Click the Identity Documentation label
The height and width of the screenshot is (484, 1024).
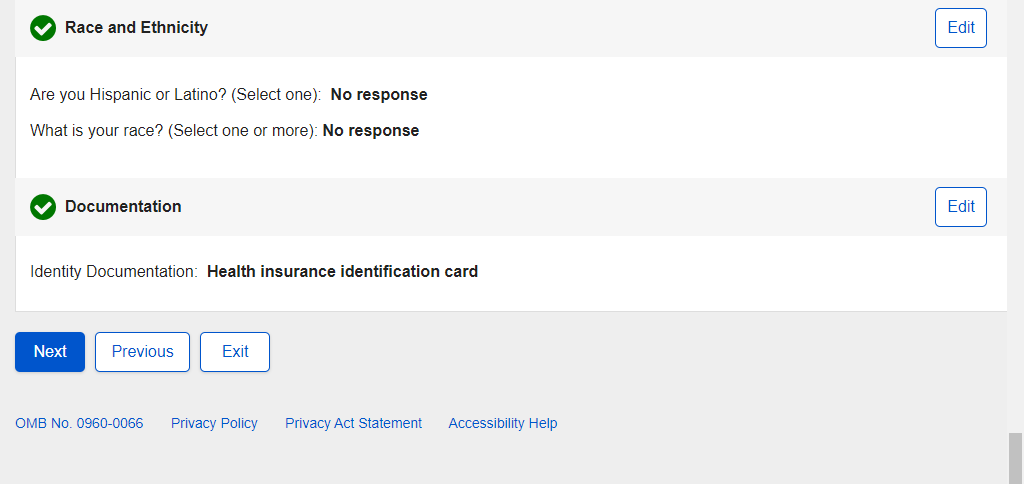(x=114, y=271)
